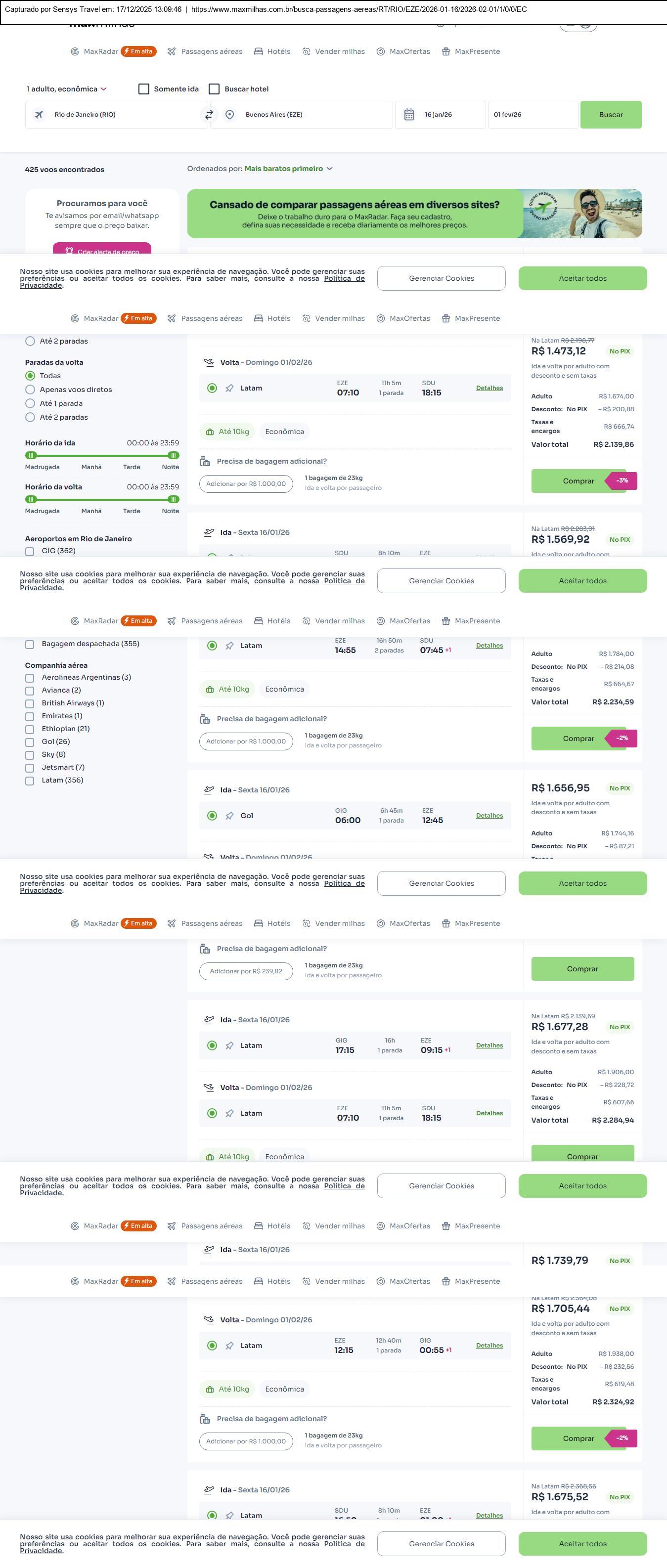Click Adicionar por R$ 239,82 baggage button
This screenshot has height=1568, width=667.
click(x=246, y=971)
